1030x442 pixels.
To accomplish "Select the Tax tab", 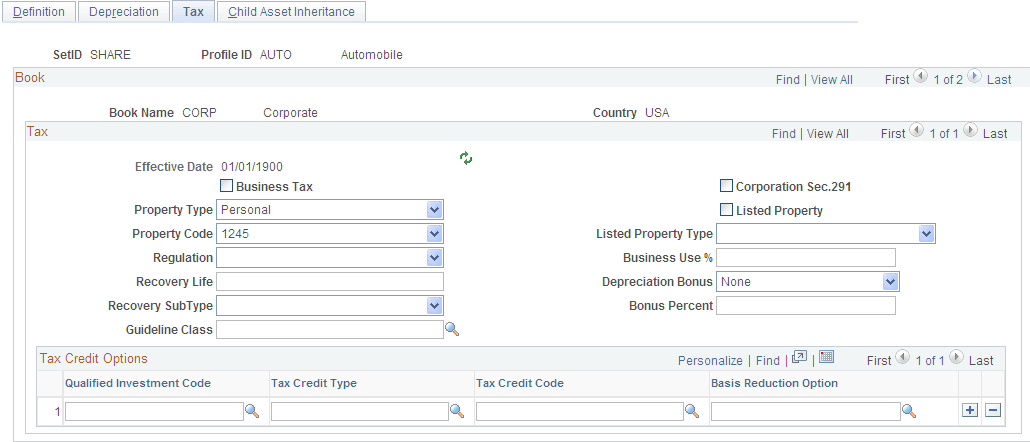I will (193, 12).
